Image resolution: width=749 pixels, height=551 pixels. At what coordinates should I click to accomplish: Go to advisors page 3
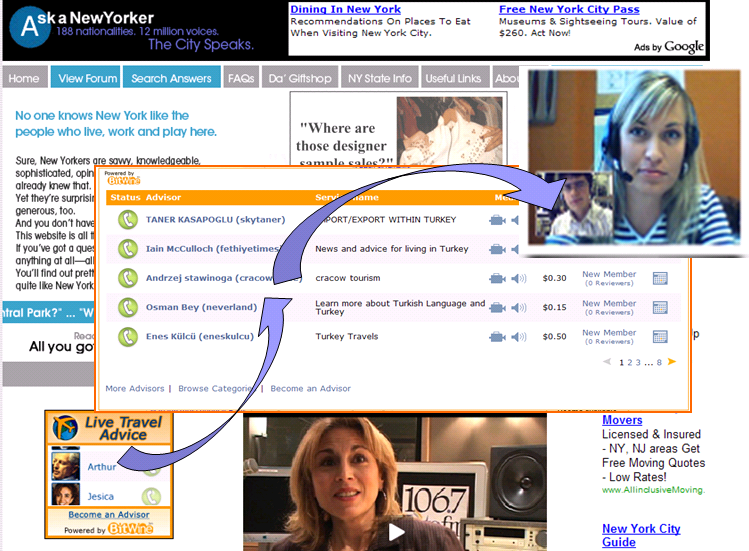click(638, 363)
